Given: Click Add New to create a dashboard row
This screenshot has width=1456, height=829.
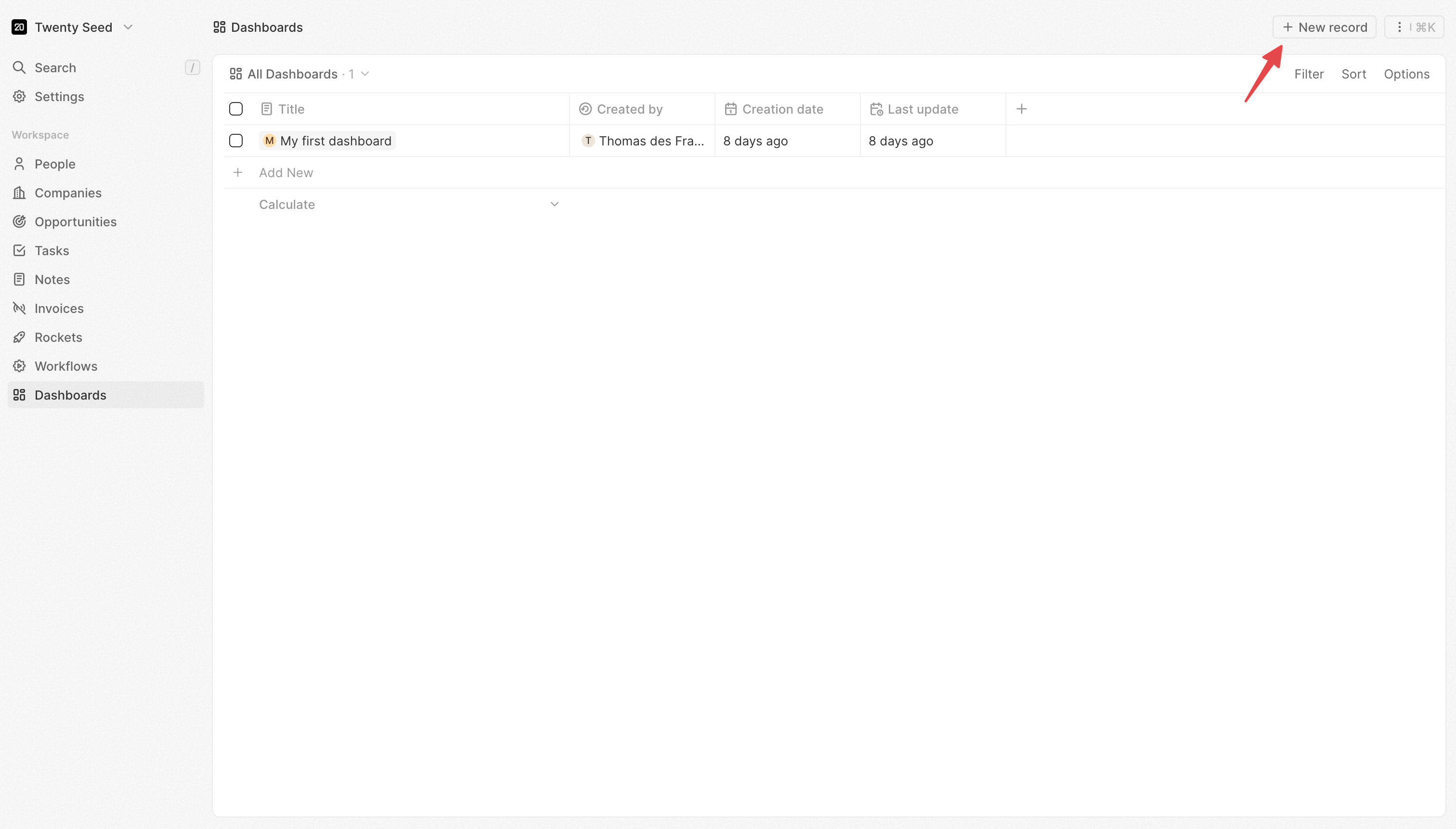Looking at the screenshot, I should click(286, 172).
